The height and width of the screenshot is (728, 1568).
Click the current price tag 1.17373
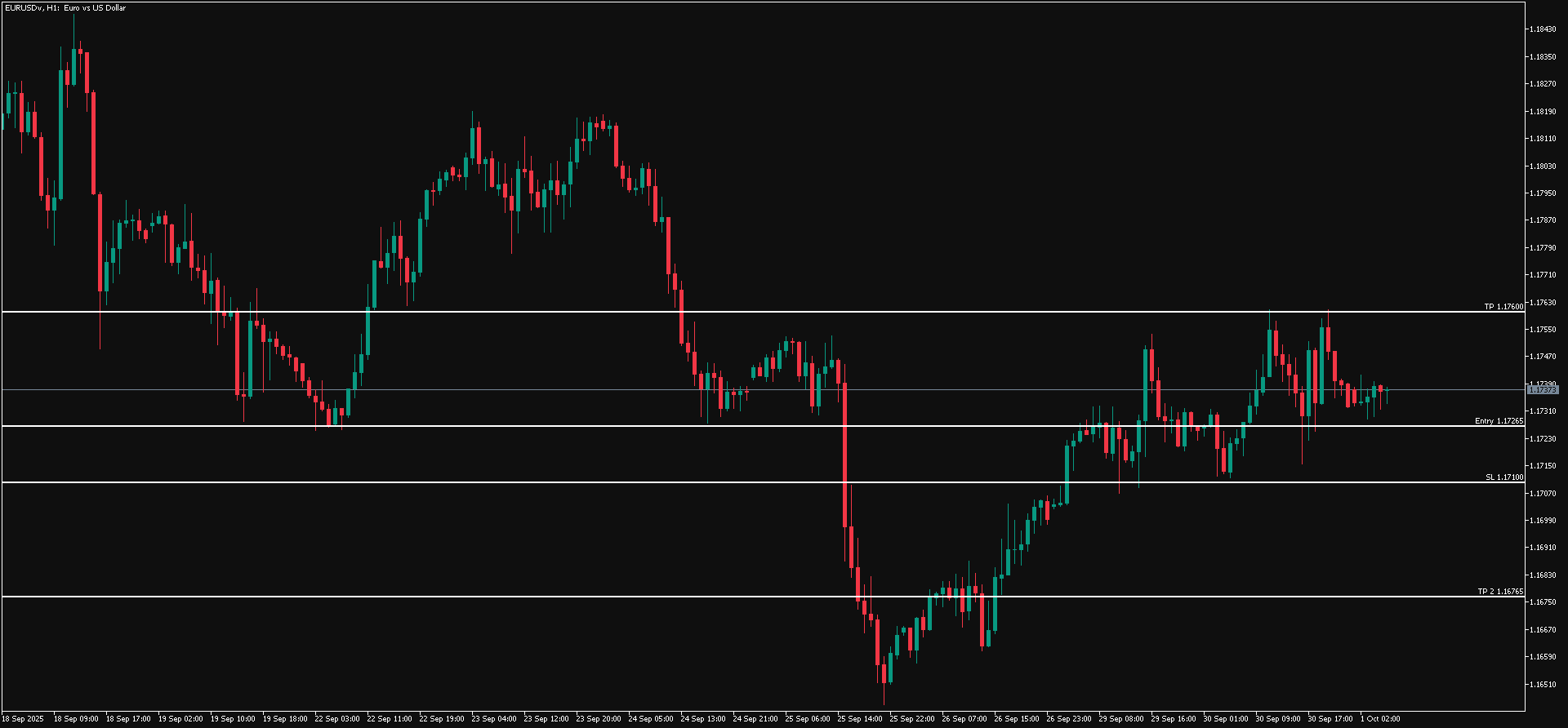(x=1543, y=390)
